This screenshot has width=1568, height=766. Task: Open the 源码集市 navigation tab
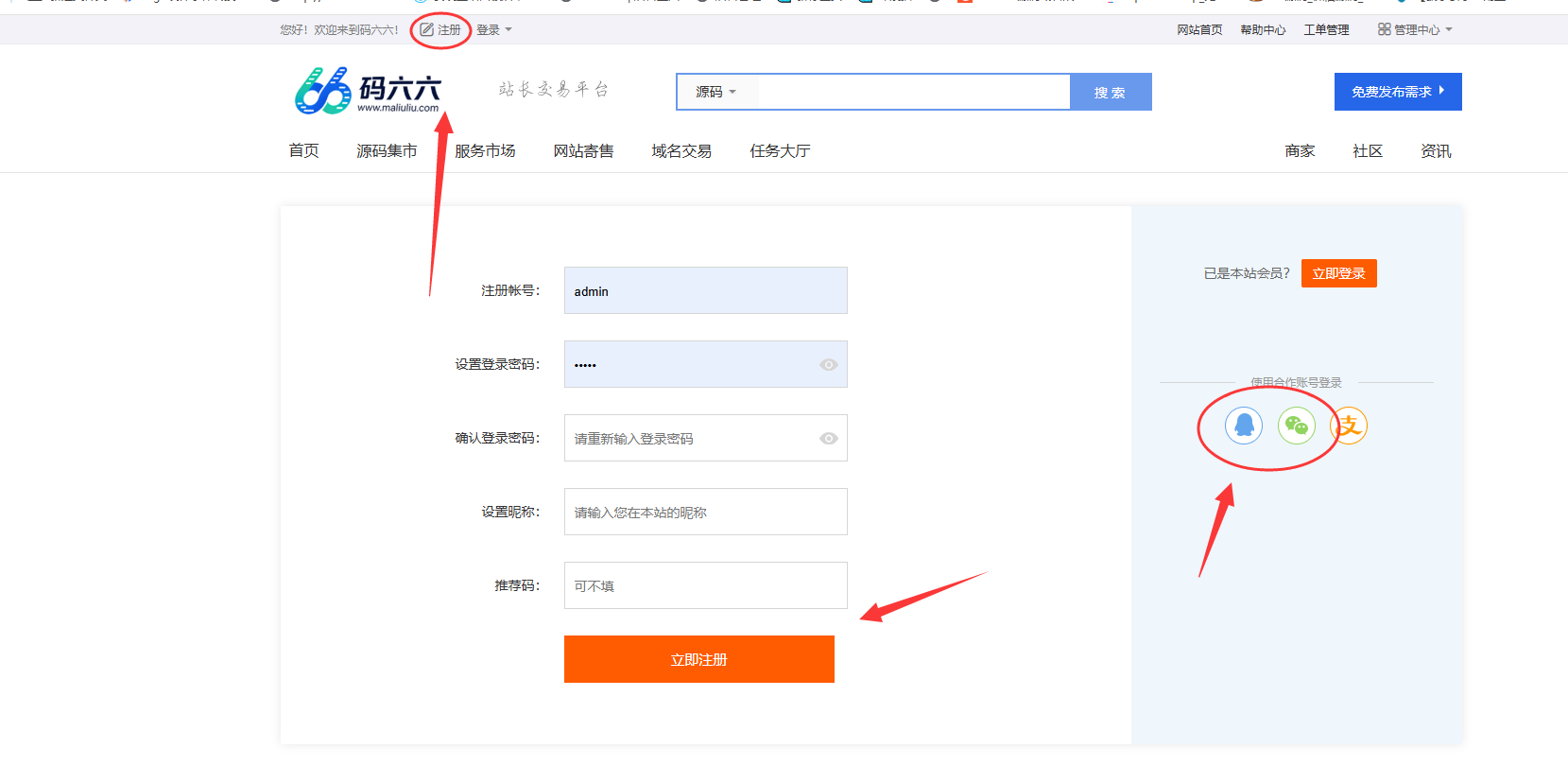click(387, 151)
